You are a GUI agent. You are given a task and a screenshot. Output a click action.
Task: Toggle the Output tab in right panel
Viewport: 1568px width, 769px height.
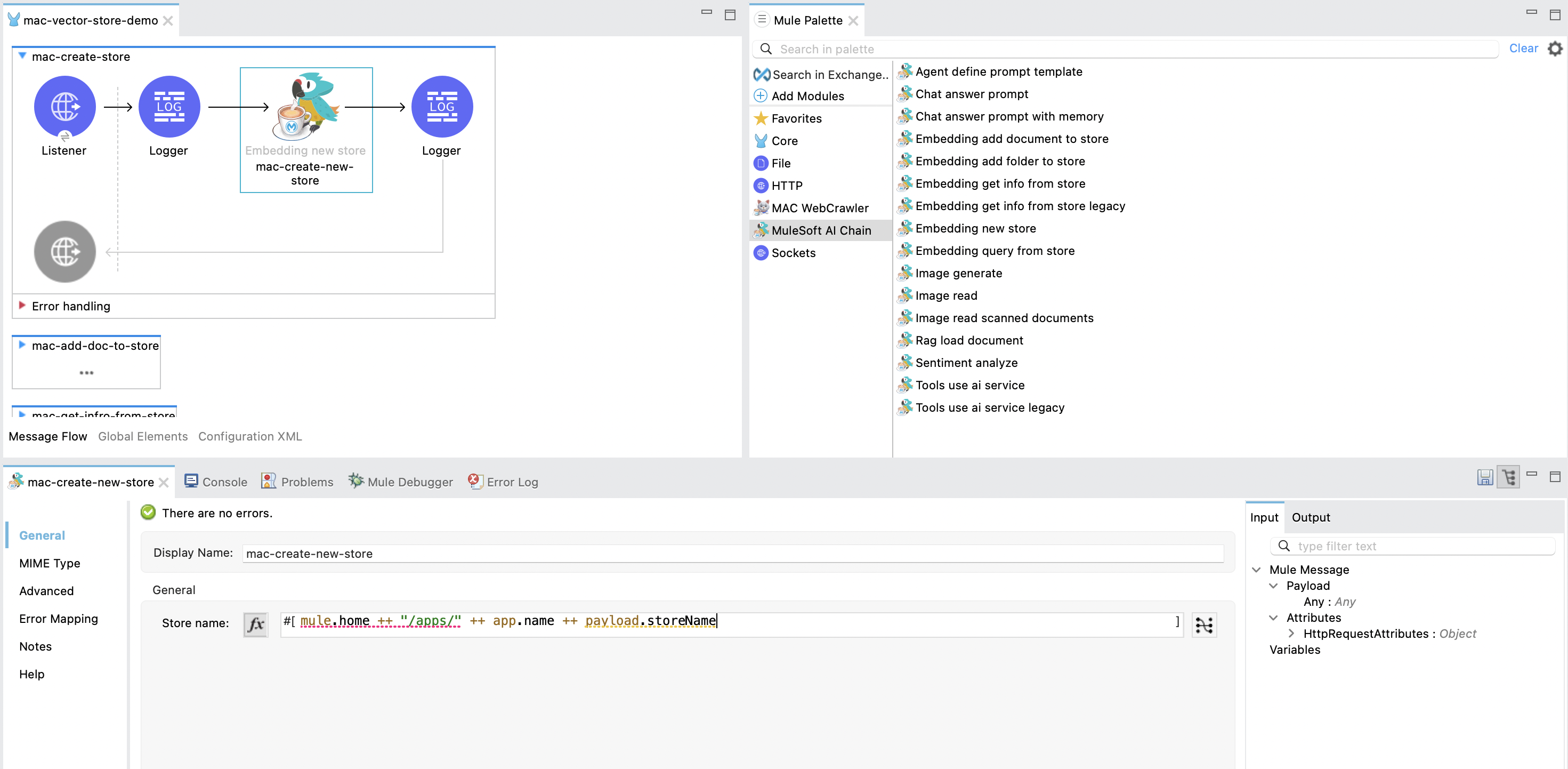[1310, 517]
